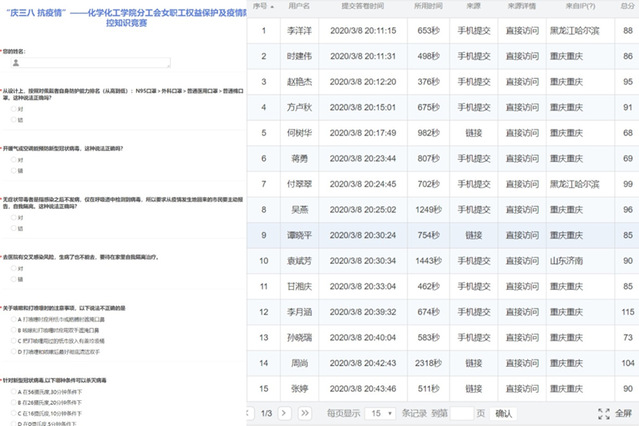Click the 全屏 fullscreen text link
The width and height of the screenshot is (639, 426).
624,413
